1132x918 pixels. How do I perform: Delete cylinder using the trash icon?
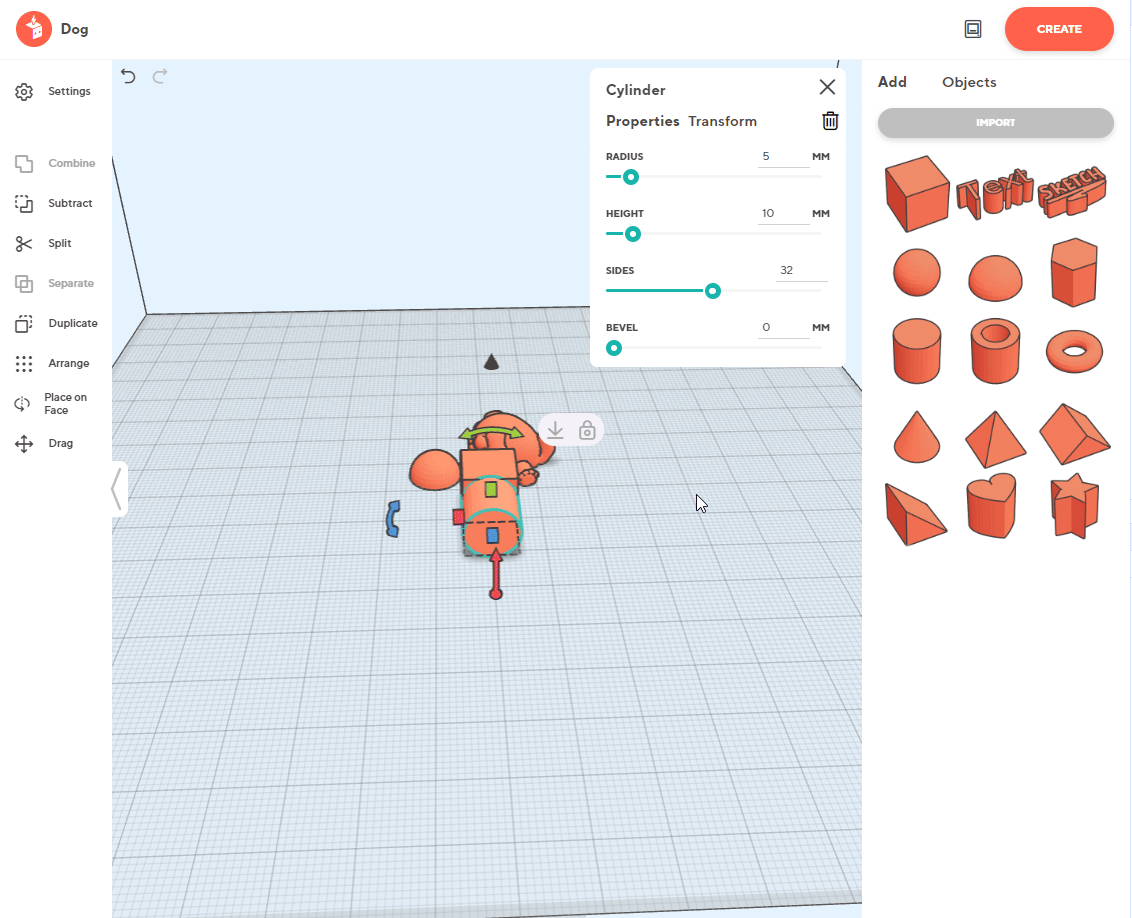[x=830, y=121]
